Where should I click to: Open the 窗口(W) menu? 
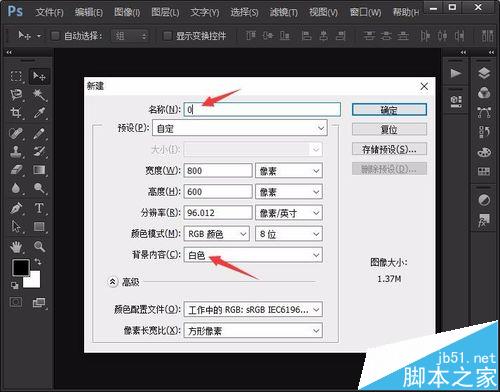pos(366,12)
